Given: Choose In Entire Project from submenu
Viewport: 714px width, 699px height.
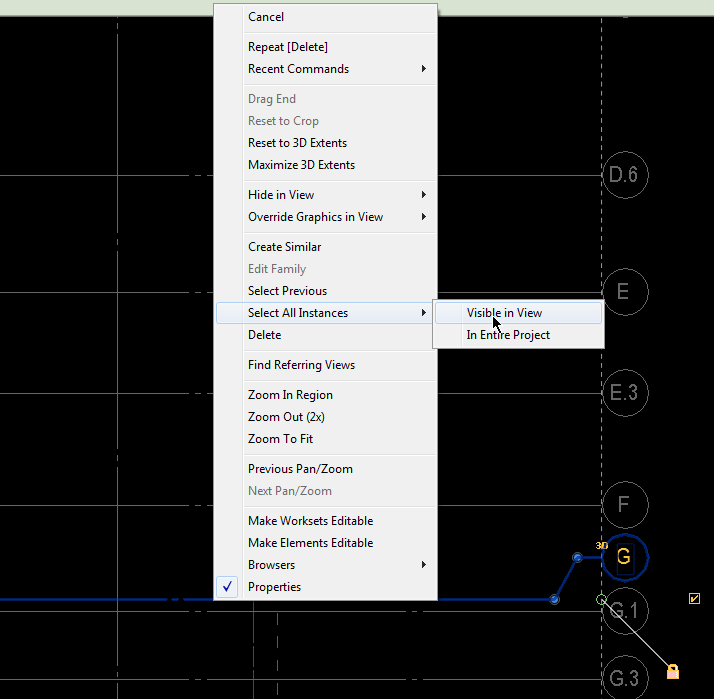Looking at the screenshot, I should [x=508, y=335].
